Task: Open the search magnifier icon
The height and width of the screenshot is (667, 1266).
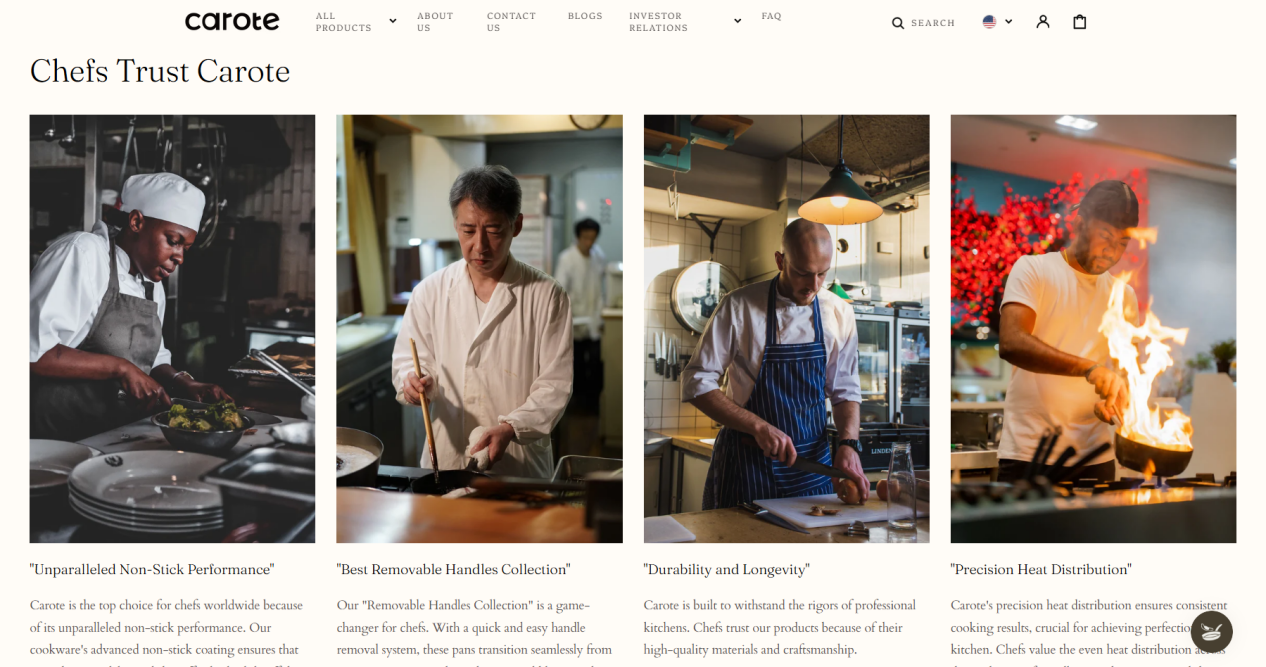Action: [898, 23]
